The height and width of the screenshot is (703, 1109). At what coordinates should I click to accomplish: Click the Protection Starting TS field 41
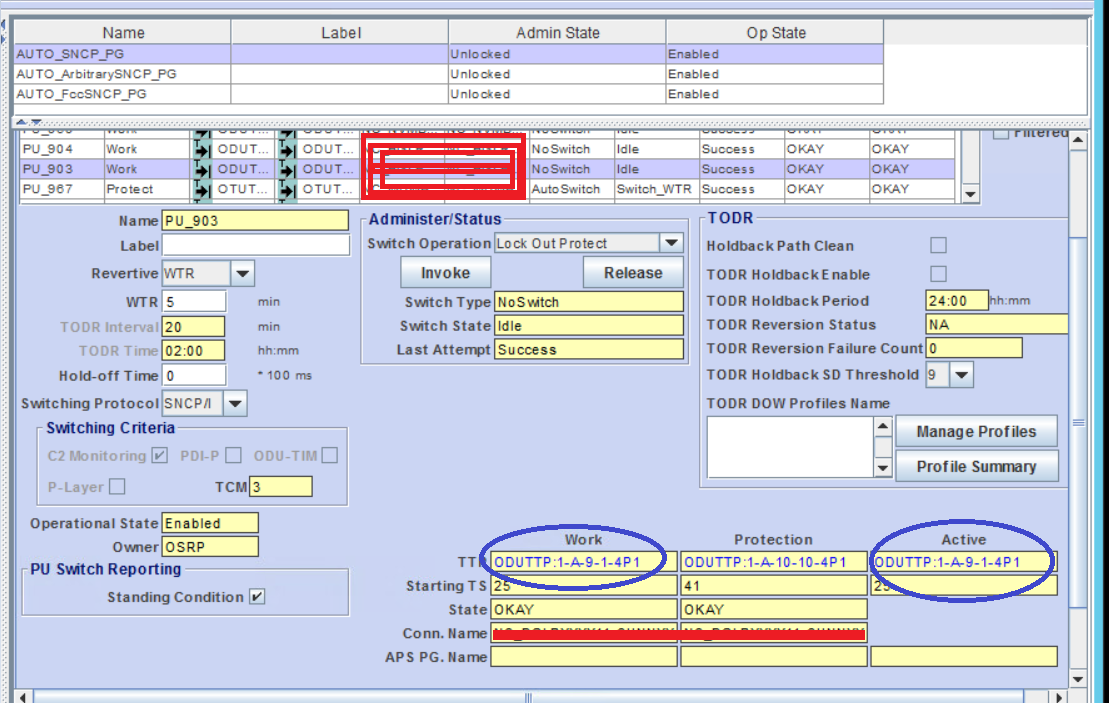(x=774, y=586)
